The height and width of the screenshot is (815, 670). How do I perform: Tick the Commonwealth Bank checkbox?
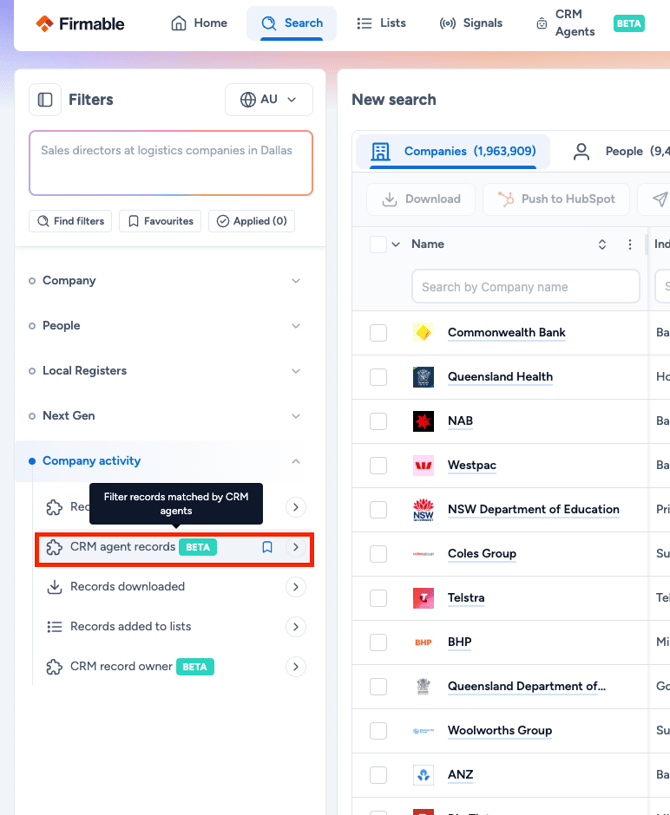pos(378,333)
